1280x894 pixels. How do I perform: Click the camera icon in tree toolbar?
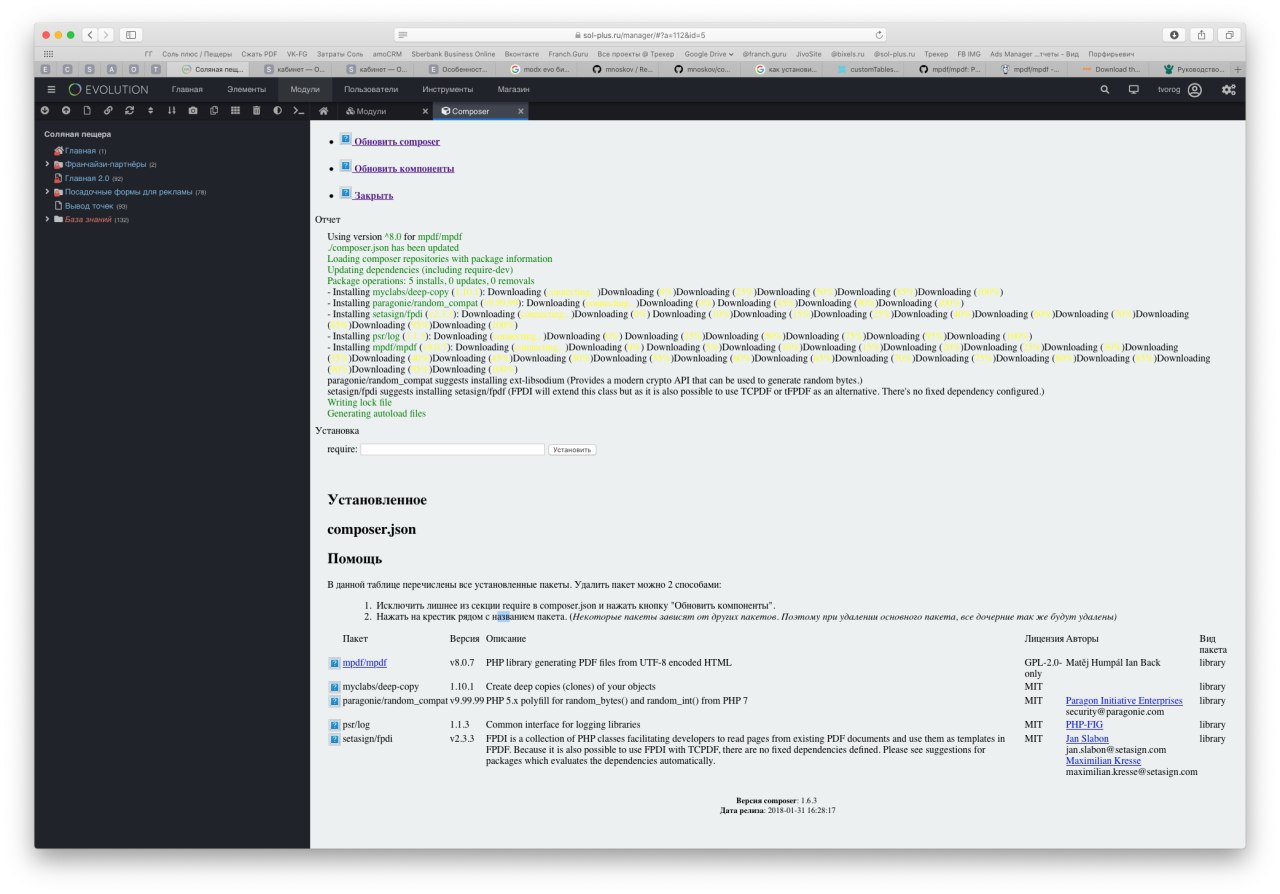click(193, 111)
